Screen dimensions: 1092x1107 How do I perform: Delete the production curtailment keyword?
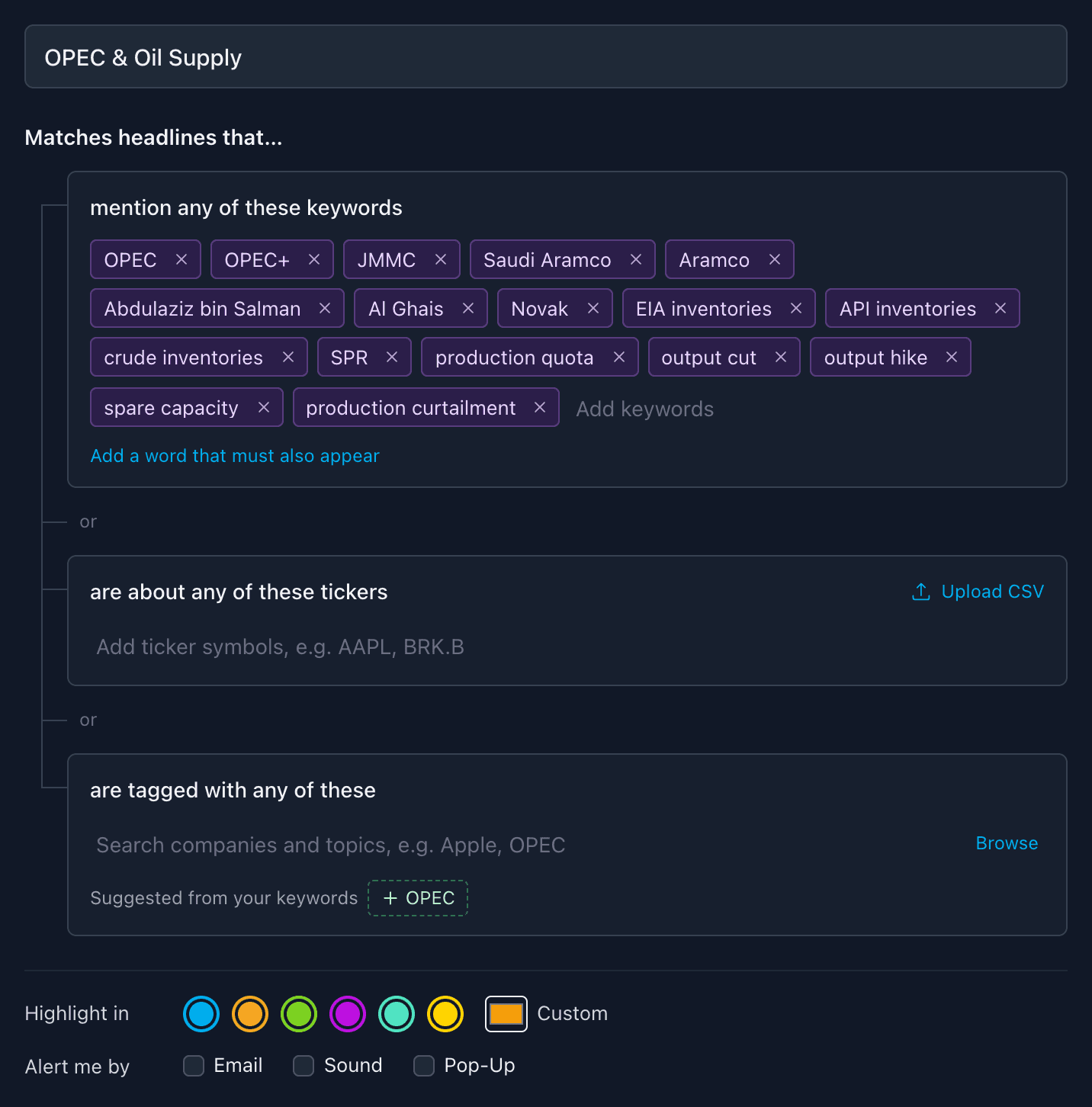tap(540, 407)
